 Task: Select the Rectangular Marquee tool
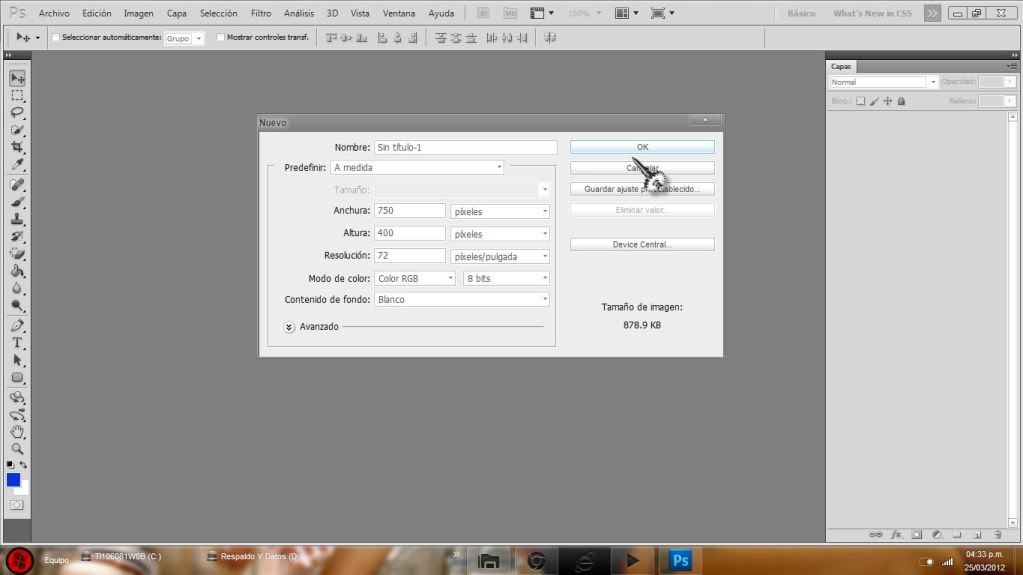(17, 96)
